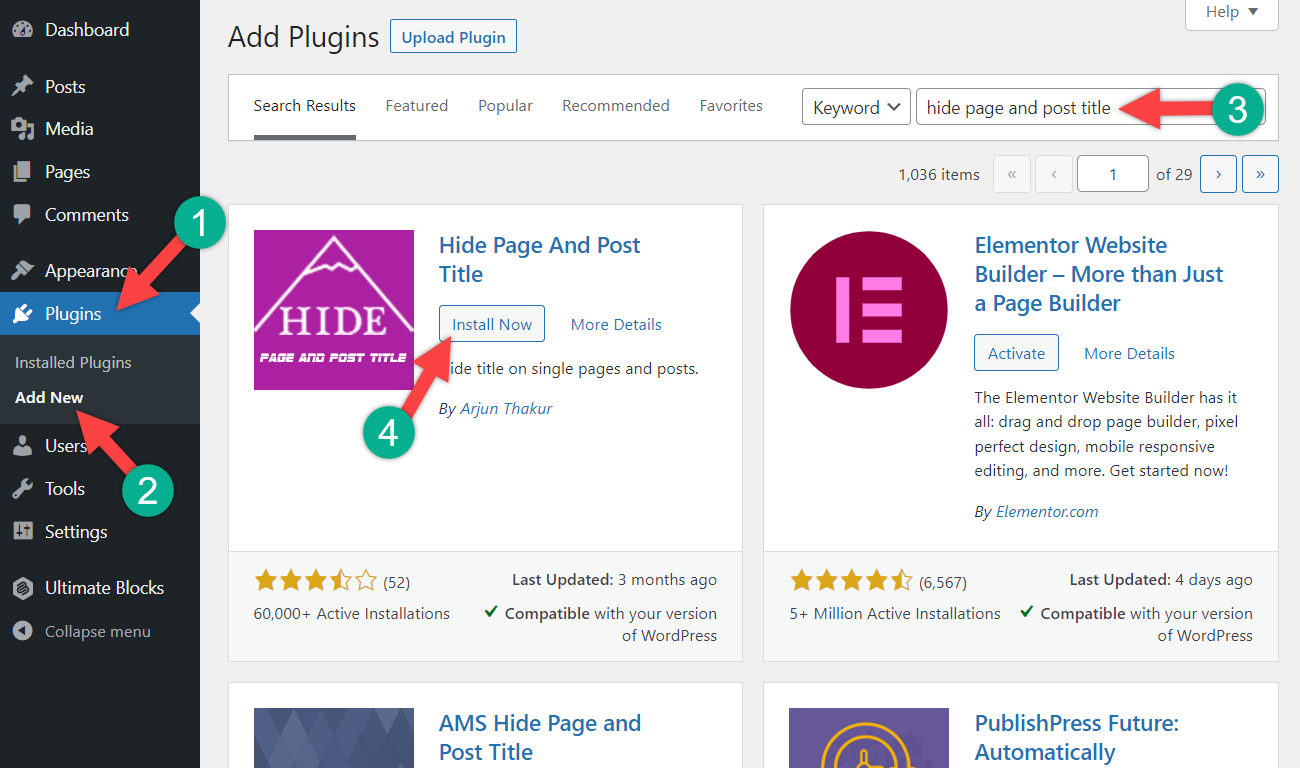Click the PublishPress Future plugin thumbnail
1300x768 pixels.
(868, 738)
